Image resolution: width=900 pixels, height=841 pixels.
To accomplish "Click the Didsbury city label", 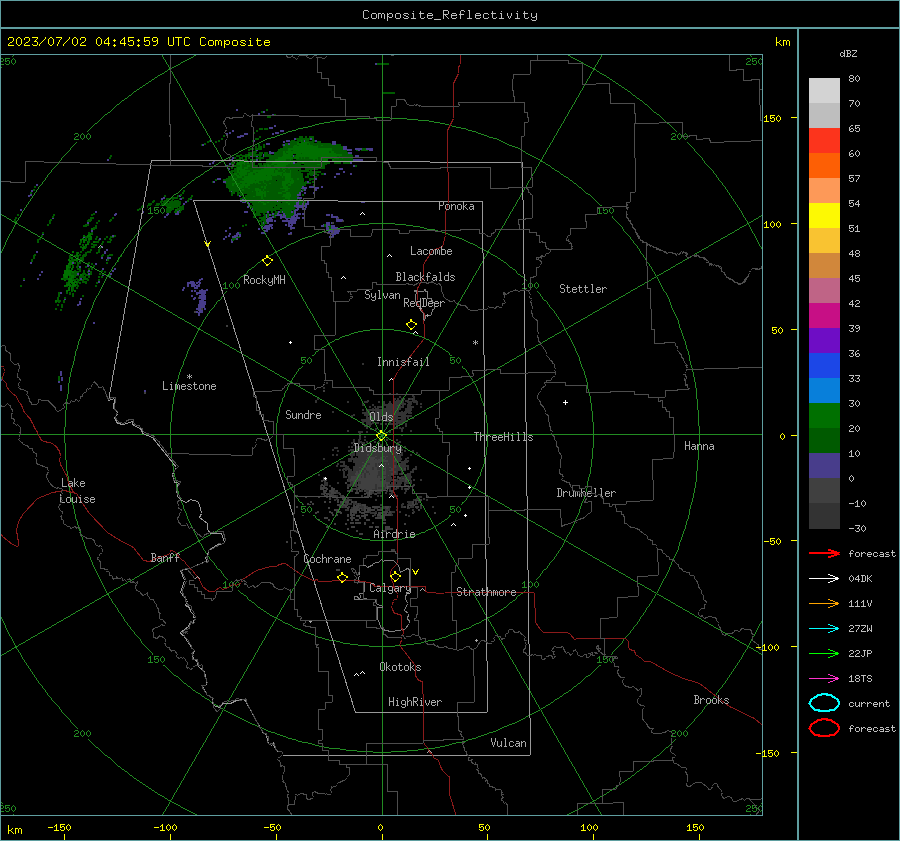I will pyautogui.click(x=378, y=448).
